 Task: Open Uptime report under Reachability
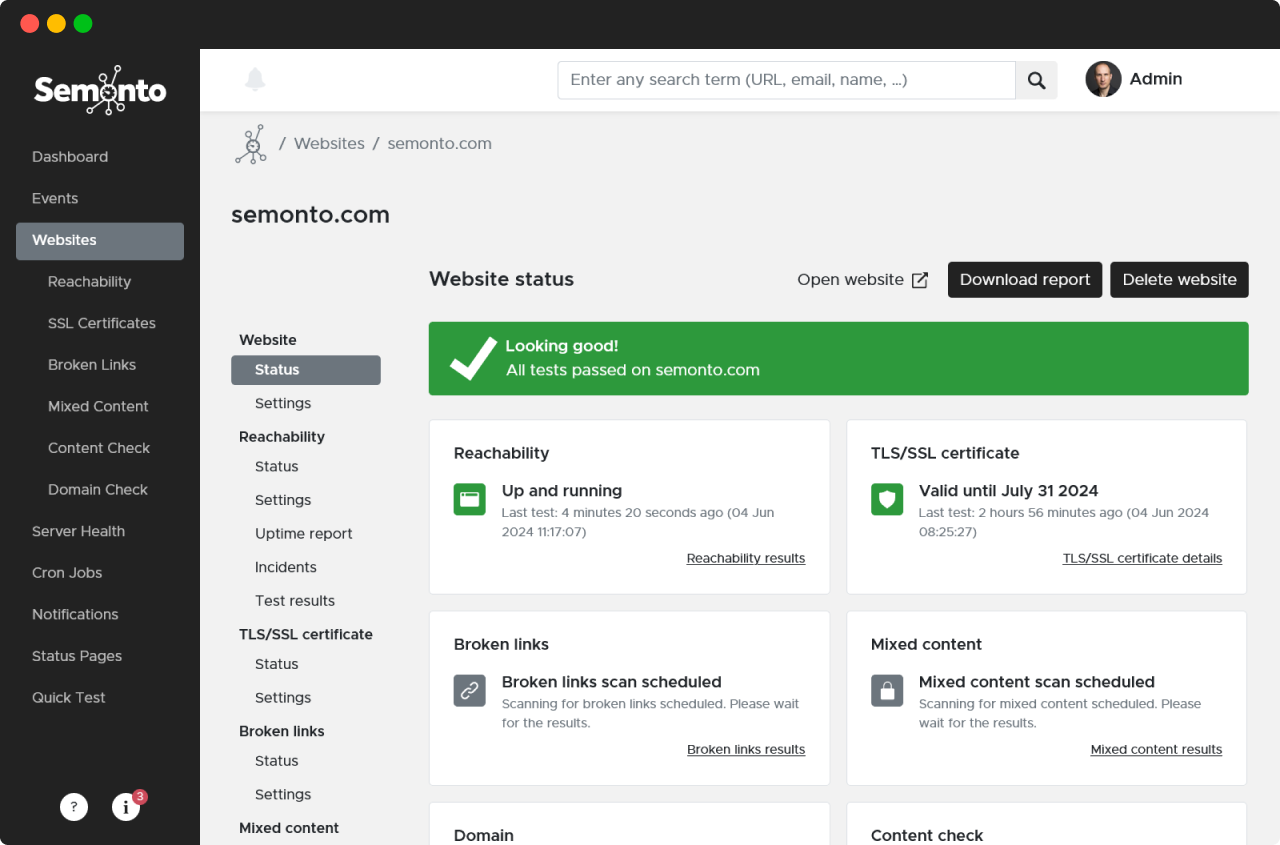304,534
